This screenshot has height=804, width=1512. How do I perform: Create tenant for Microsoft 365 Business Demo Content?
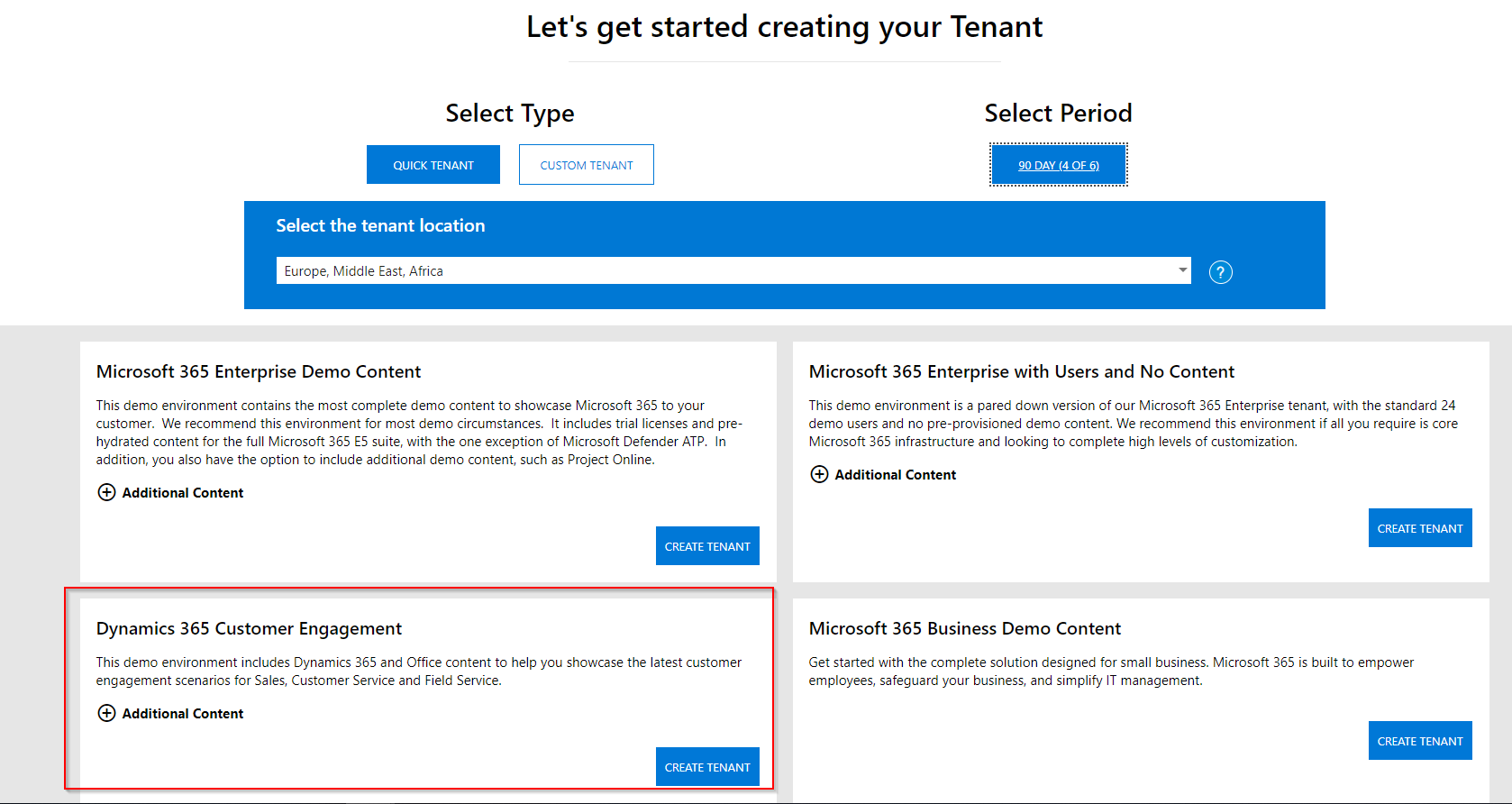coord(1419,741)
